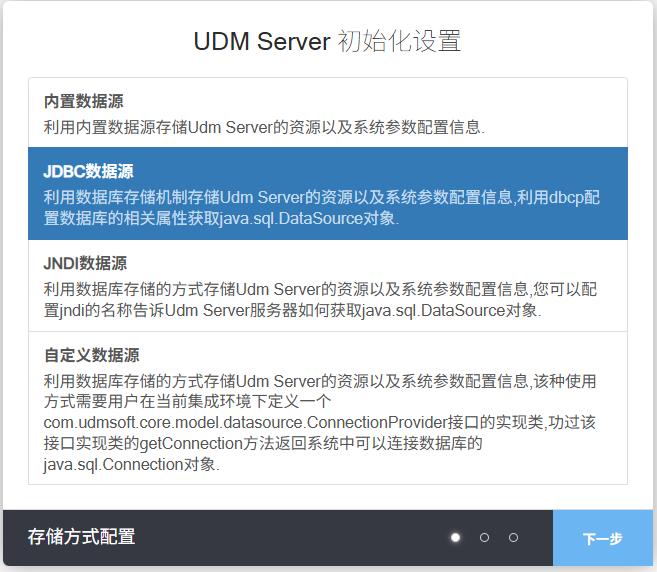Screen dimensions: 657x572
Task: Click the description text under 内置数据源
Action: (x=264, y=127)
